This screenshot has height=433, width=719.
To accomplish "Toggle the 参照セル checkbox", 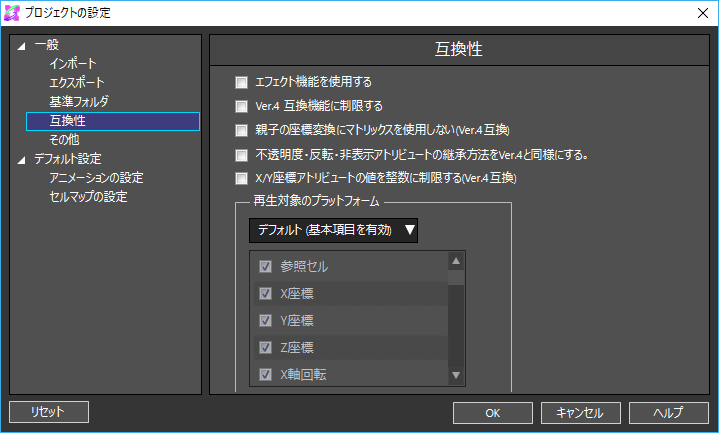I will coord(265,266).
